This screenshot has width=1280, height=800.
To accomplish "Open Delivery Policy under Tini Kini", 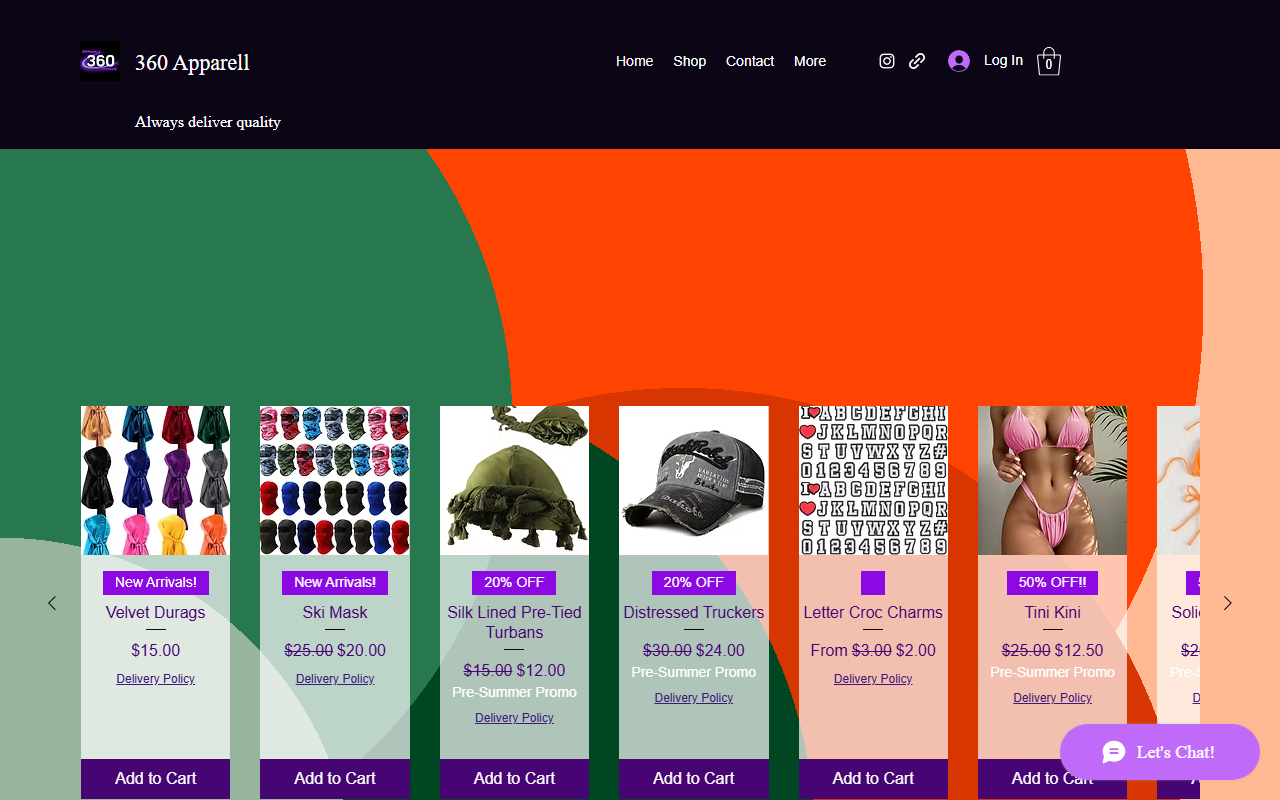I will pyautogui.click(x=1052, y=698).
